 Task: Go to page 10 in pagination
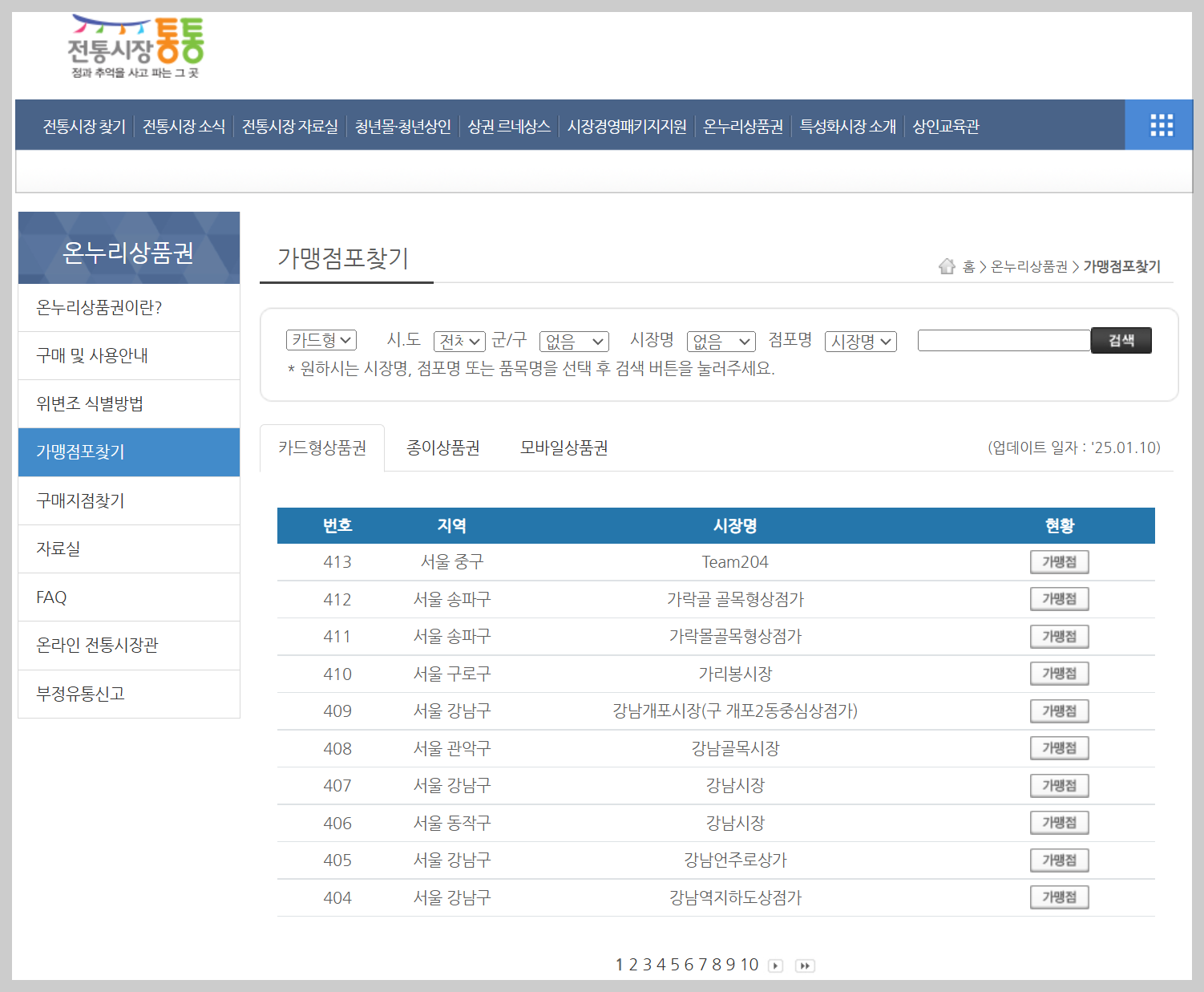749,965
